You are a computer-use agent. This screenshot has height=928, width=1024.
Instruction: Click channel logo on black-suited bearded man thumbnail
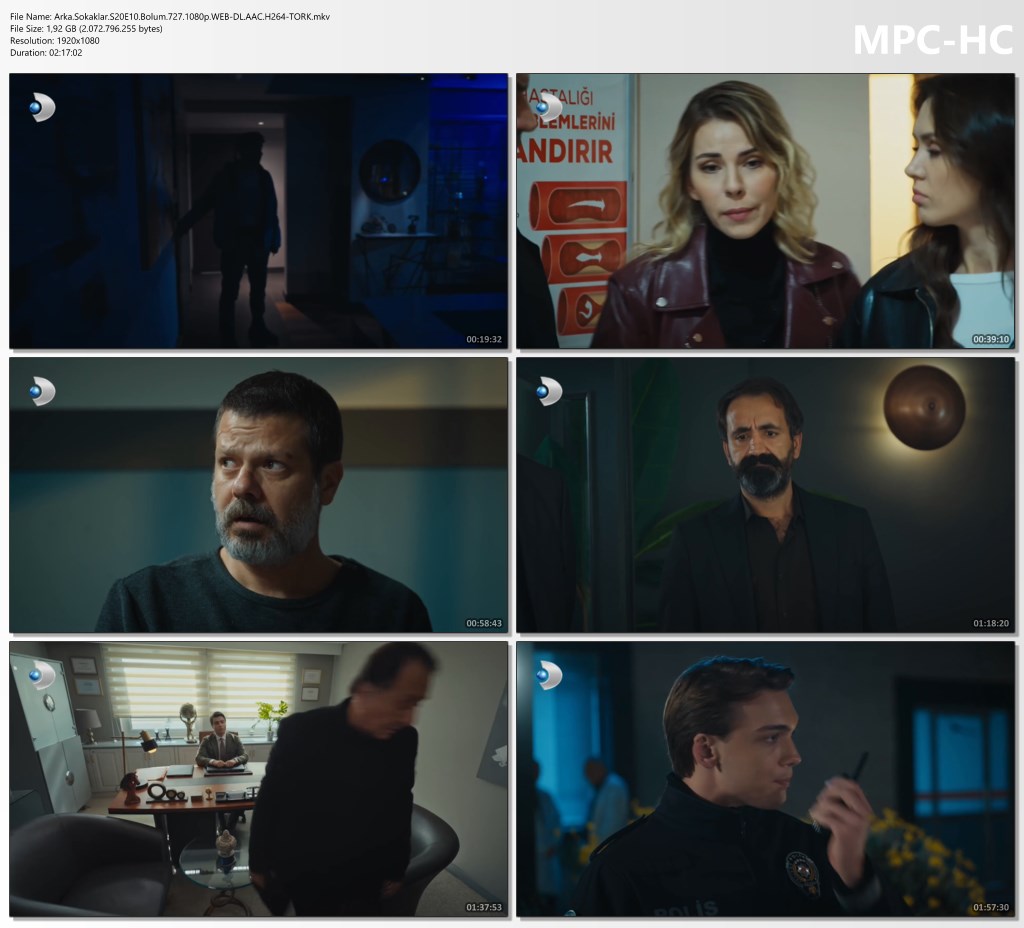pyautogui.click(x=549, y=391)
